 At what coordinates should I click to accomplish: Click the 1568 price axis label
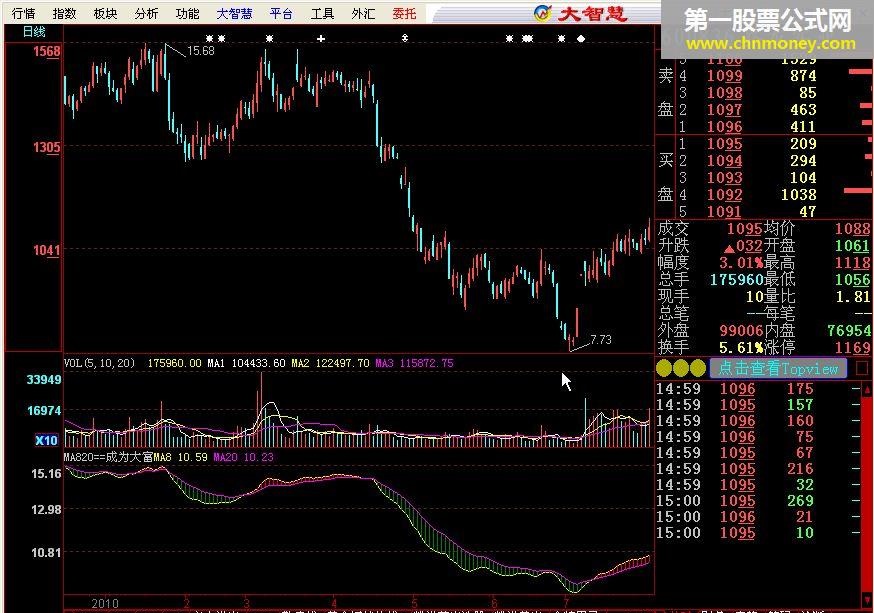click(x=46, y=51)
